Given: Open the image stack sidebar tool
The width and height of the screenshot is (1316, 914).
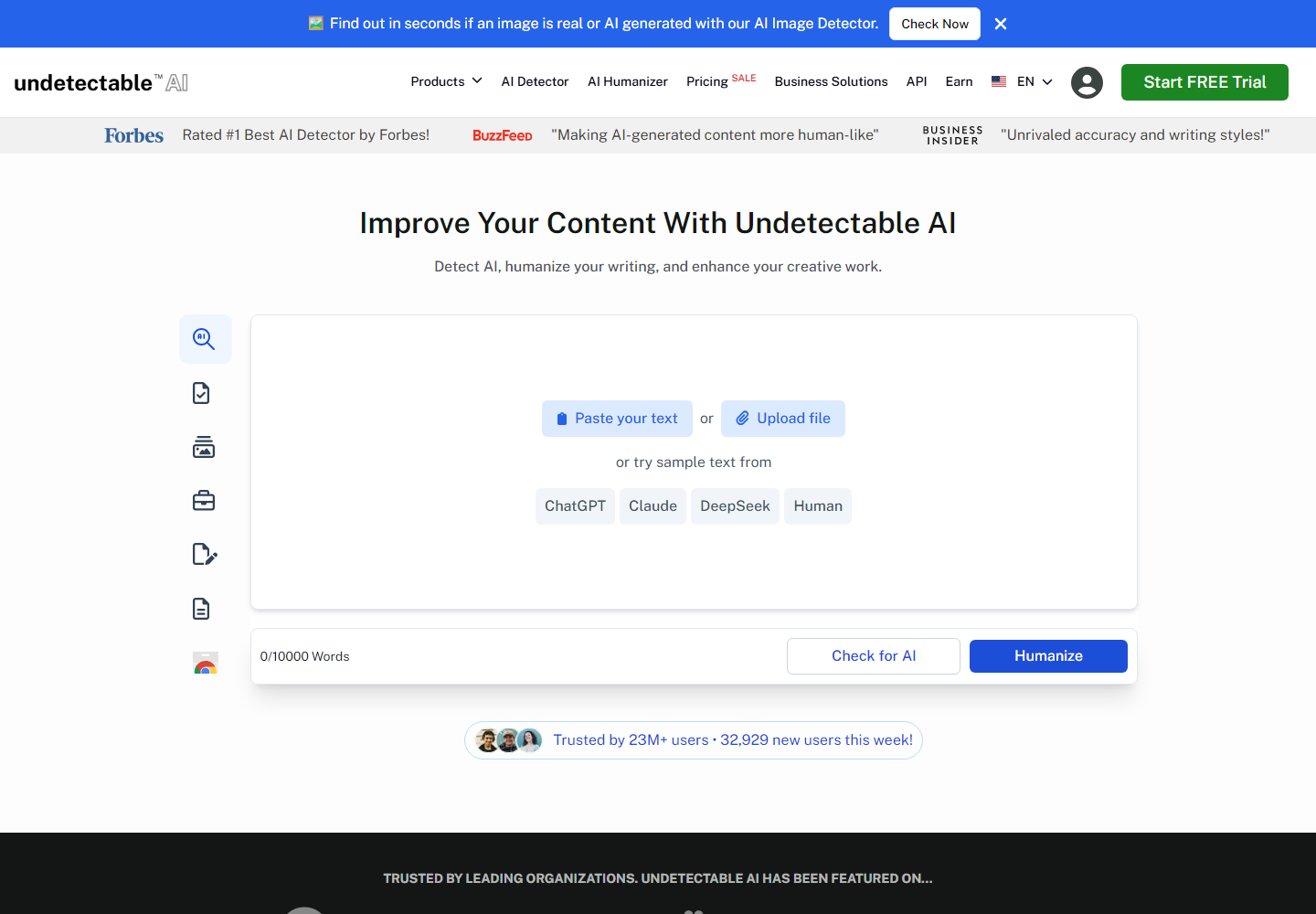Looking at the screenshot, I should [x=204, y=447].
